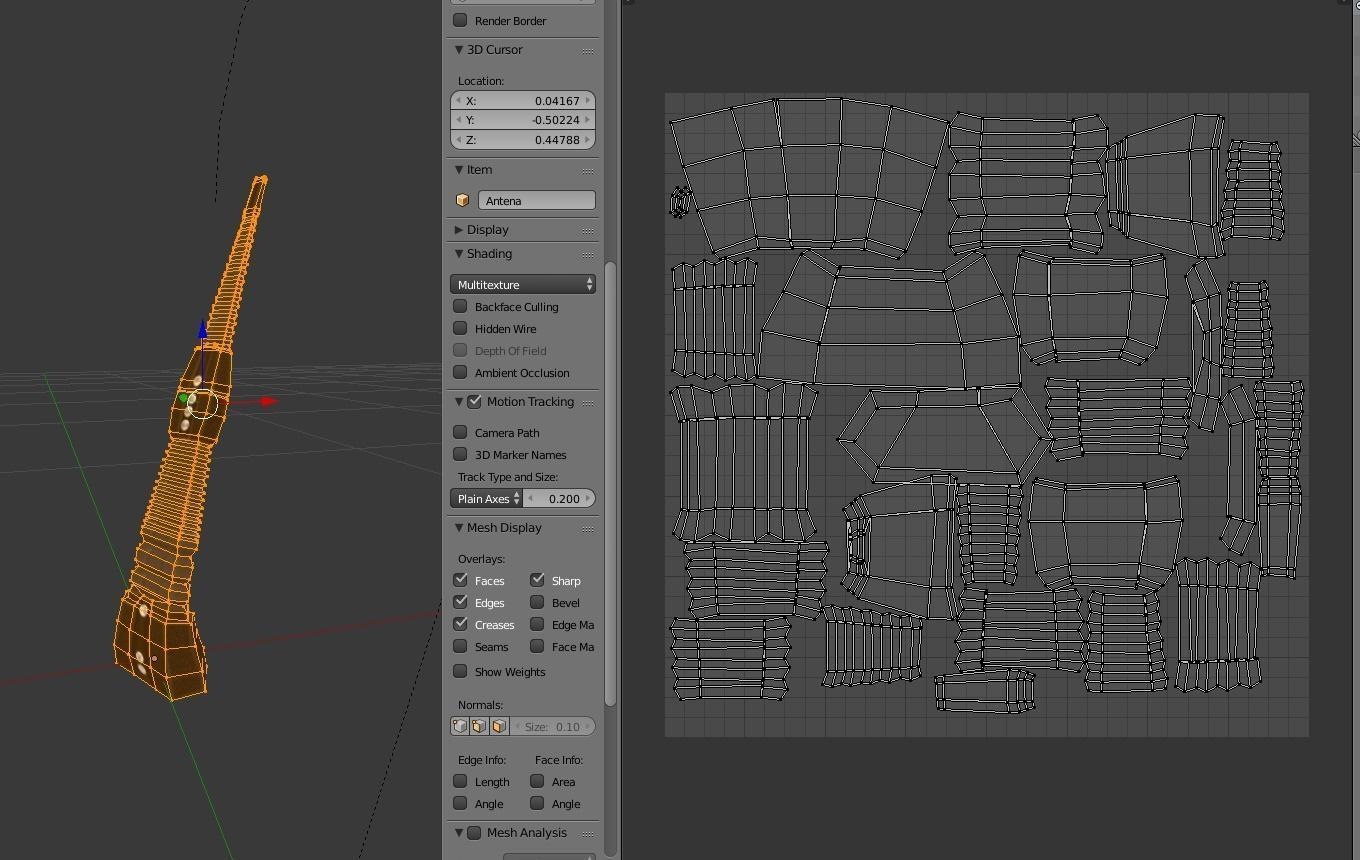Uncheck Creases overlay
Image resolution: width=1360 pixels, height=860 pixels.
tap(460, 624)
